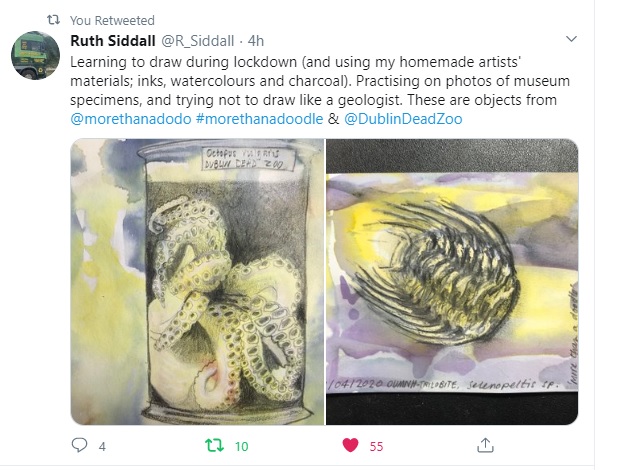
Task: Click the Ruth Siddall display name
Action: [x=113, y=41]
